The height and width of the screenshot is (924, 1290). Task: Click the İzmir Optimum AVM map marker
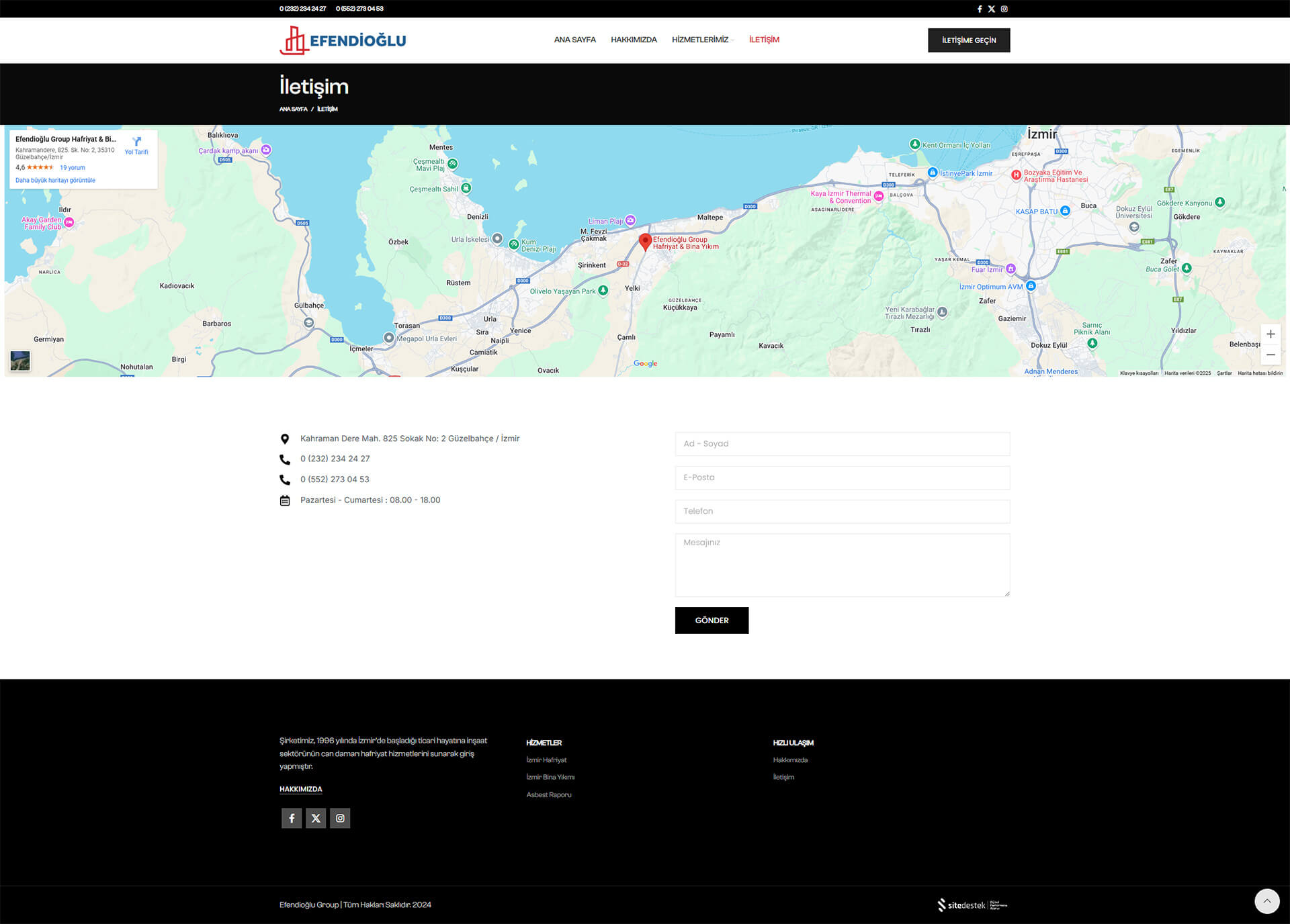(1031, 286)
